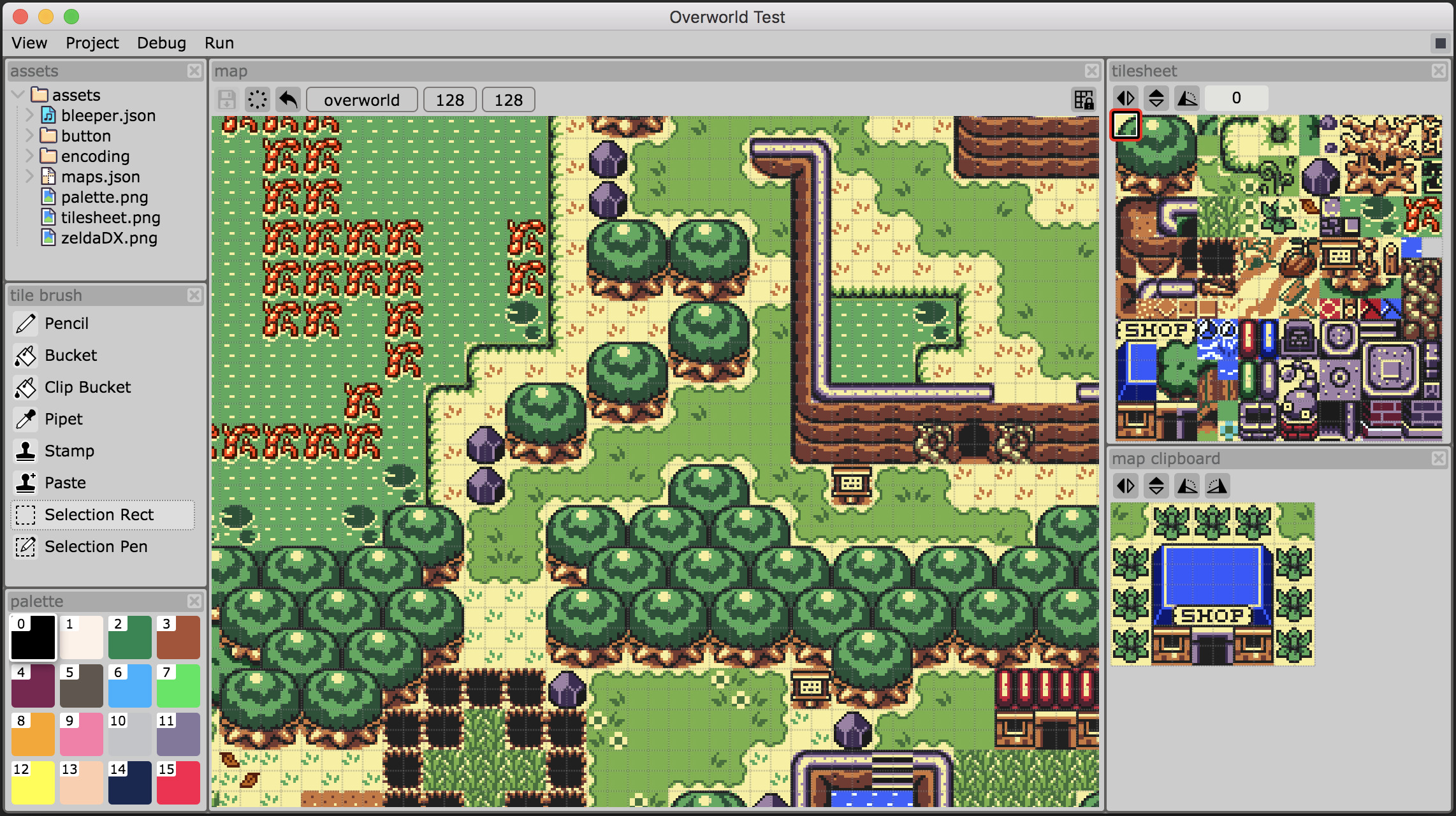The image size is (1456, 816).
Task: Open the Project menu
Action: (x=92, y=43)
